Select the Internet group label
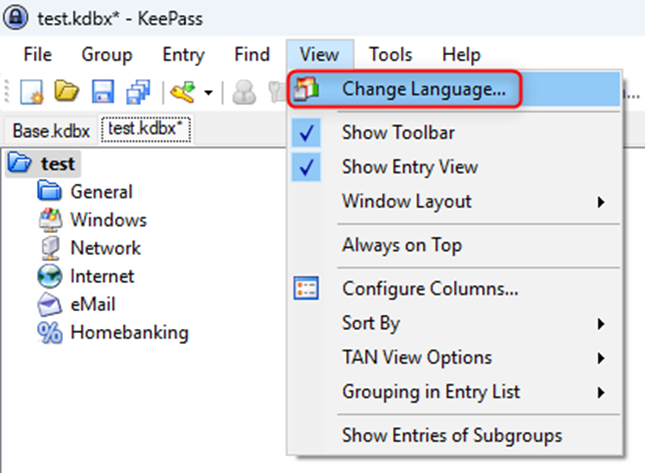The image size is (645, 473). point(102,276)
